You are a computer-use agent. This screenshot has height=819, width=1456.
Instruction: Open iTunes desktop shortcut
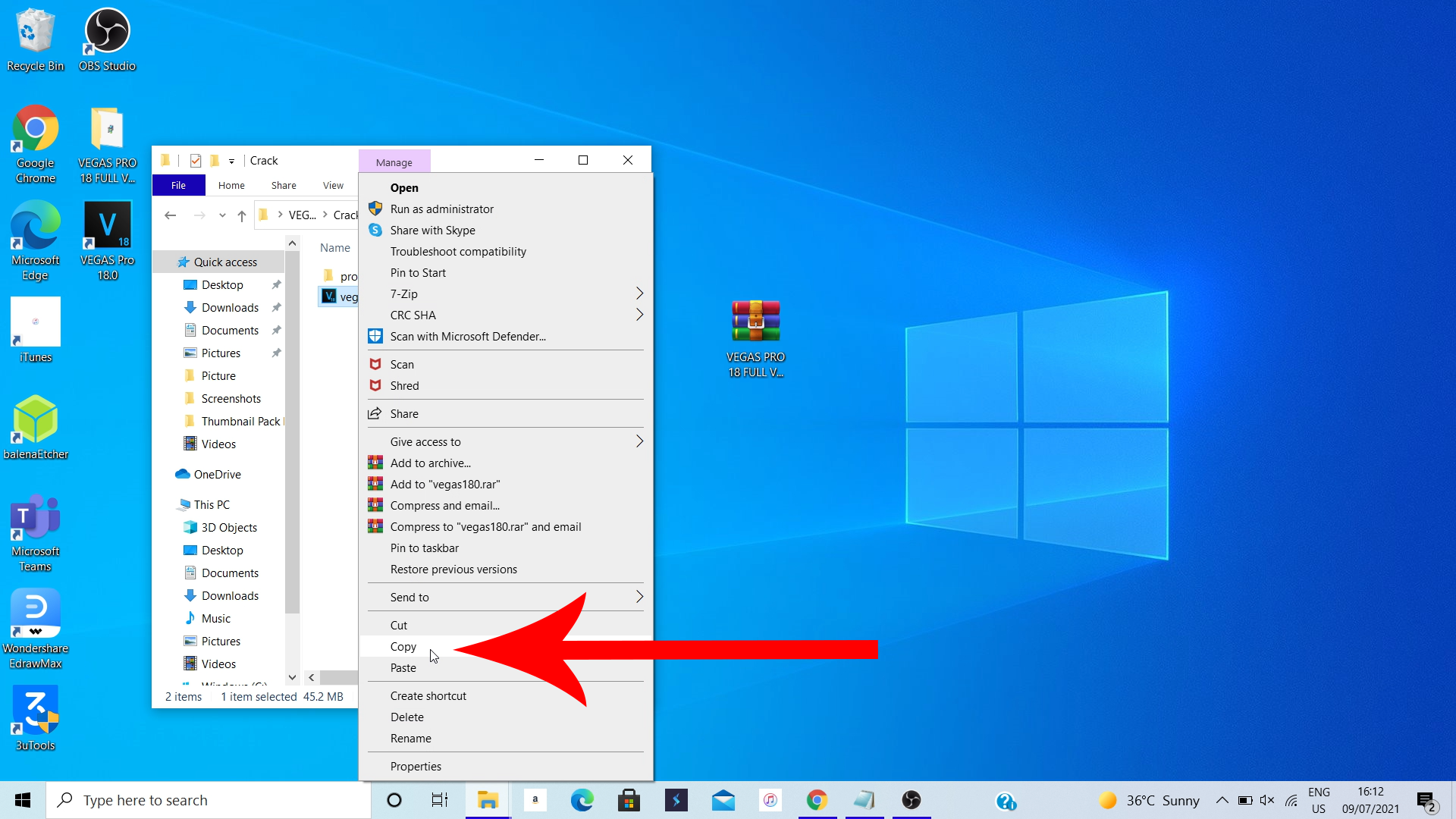[35, 331]
